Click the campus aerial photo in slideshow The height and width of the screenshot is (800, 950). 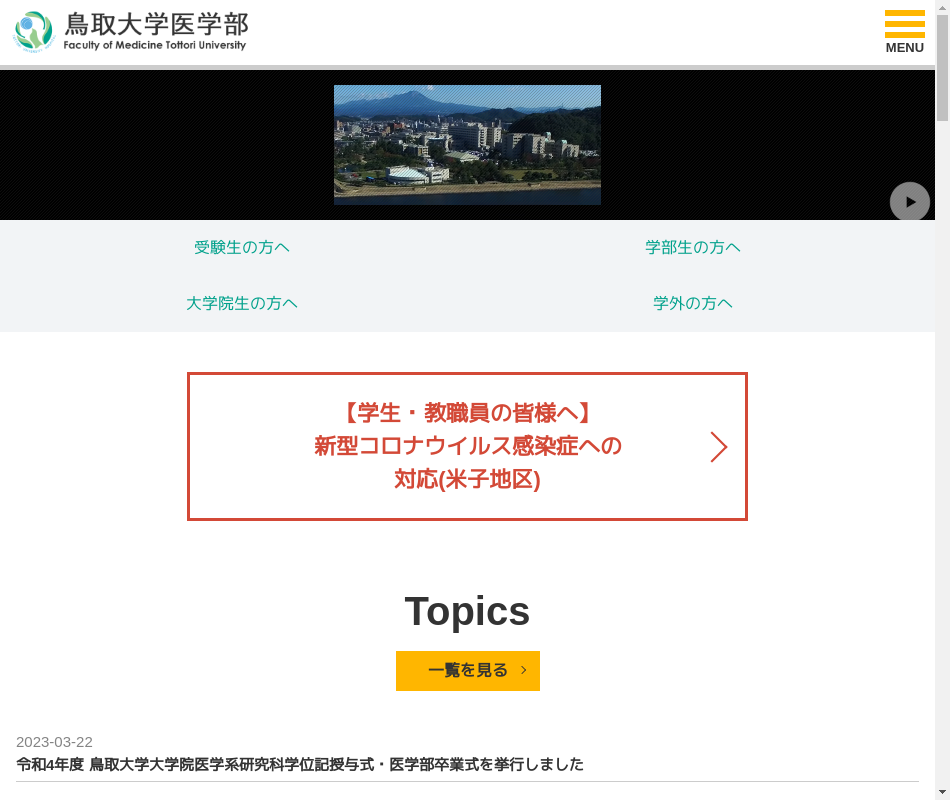click(467, 145)
